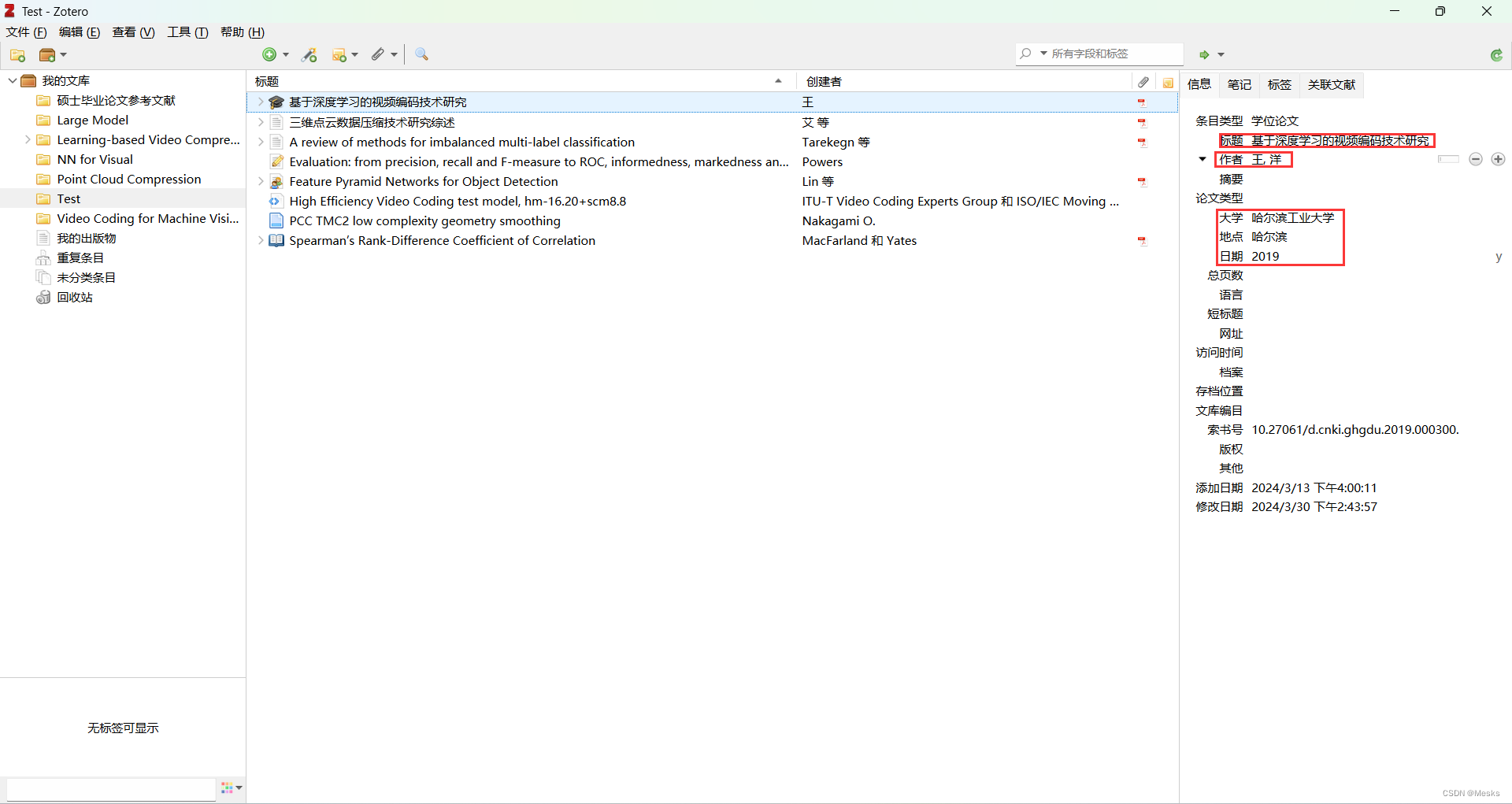The width and height of the screenshot is (1512, 804).
Task: Open the 查看 (V) menu
Action: [134, 32]
